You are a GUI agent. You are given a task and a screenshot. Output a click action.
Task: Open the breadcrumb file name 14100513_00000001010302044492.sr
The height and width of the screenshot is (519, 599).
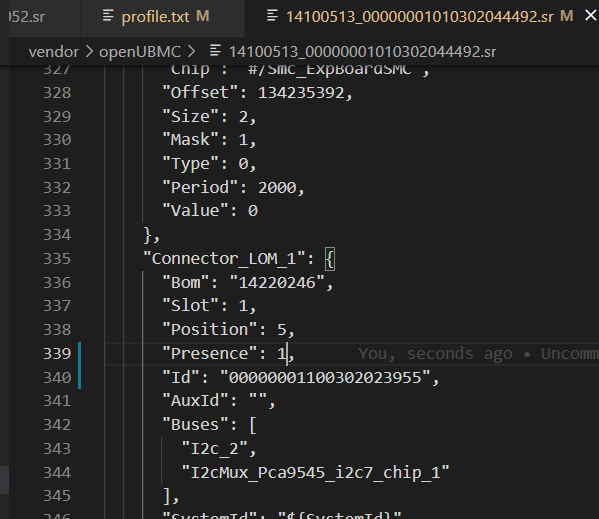362,52
